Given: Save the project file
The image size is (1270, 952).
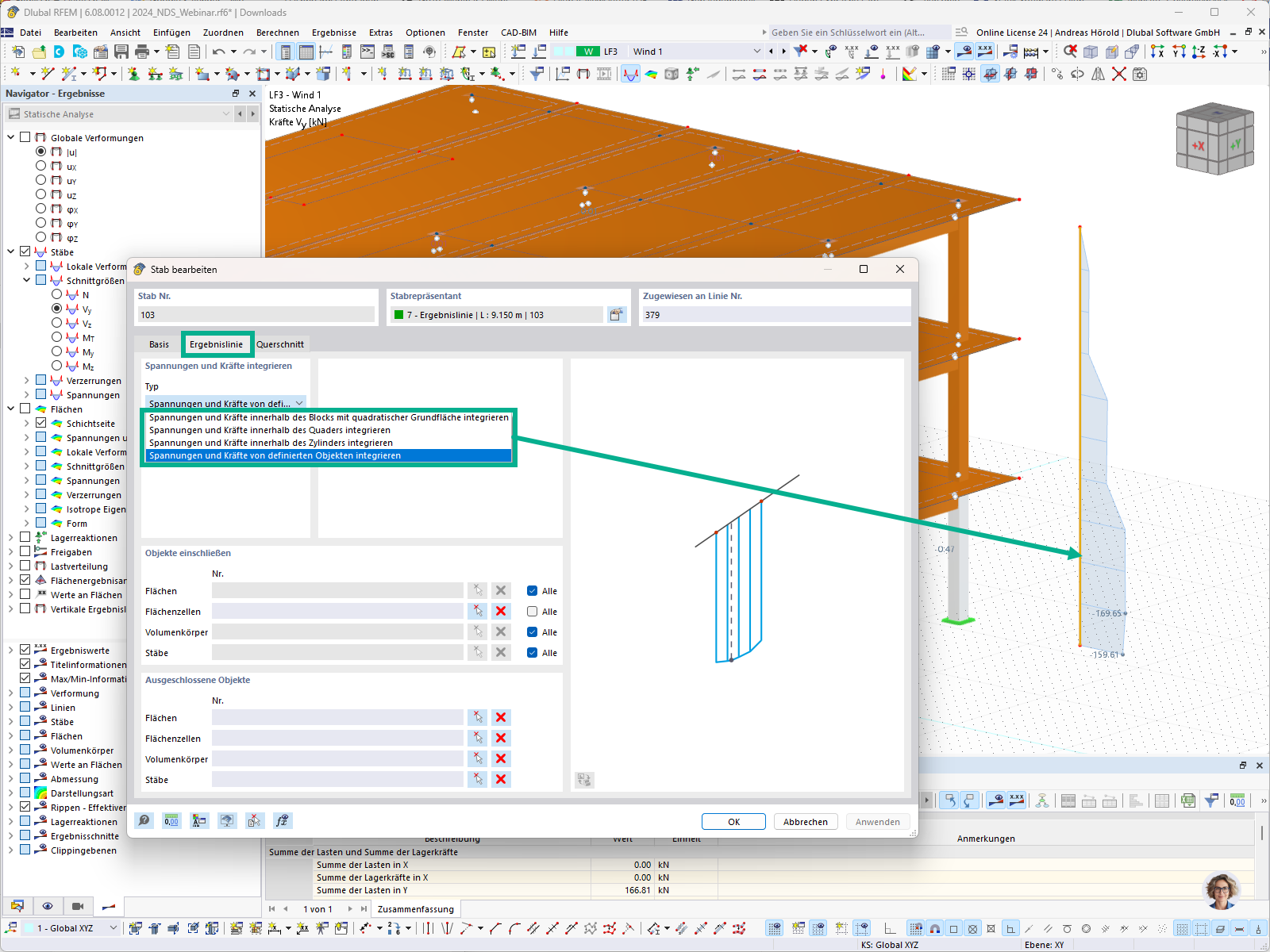Looking at the screenshot, I should (121, 51).
